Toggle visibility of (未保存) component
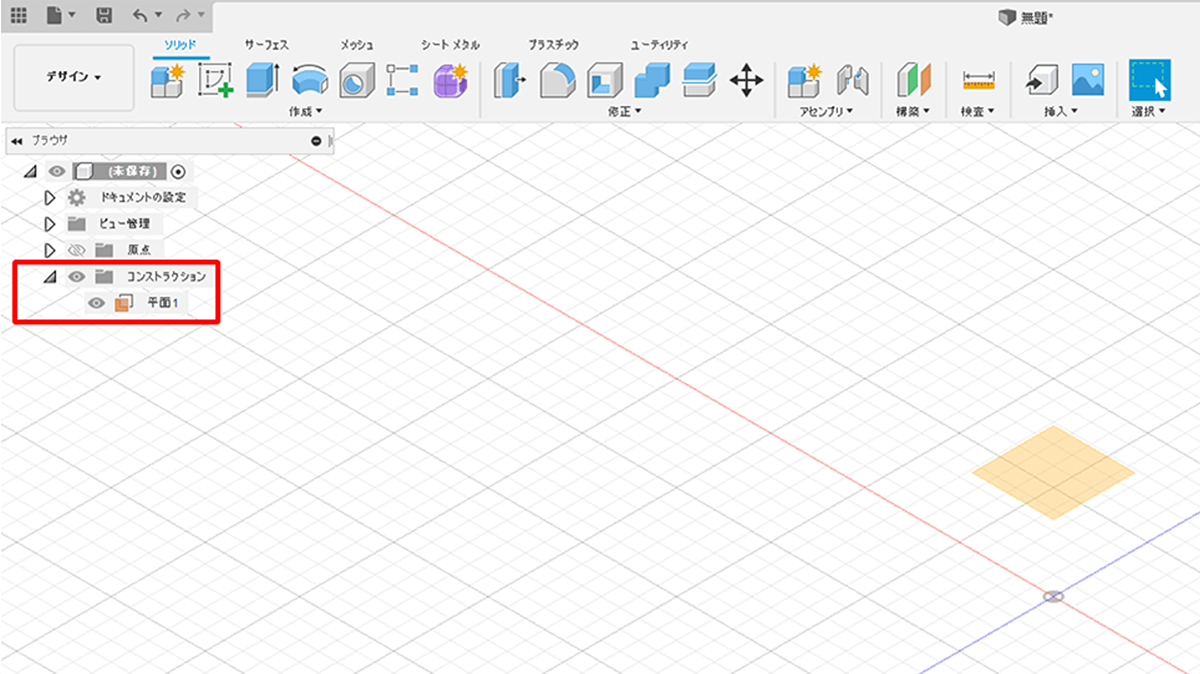This screenshot has height=674, width=1200. [56, 171]
